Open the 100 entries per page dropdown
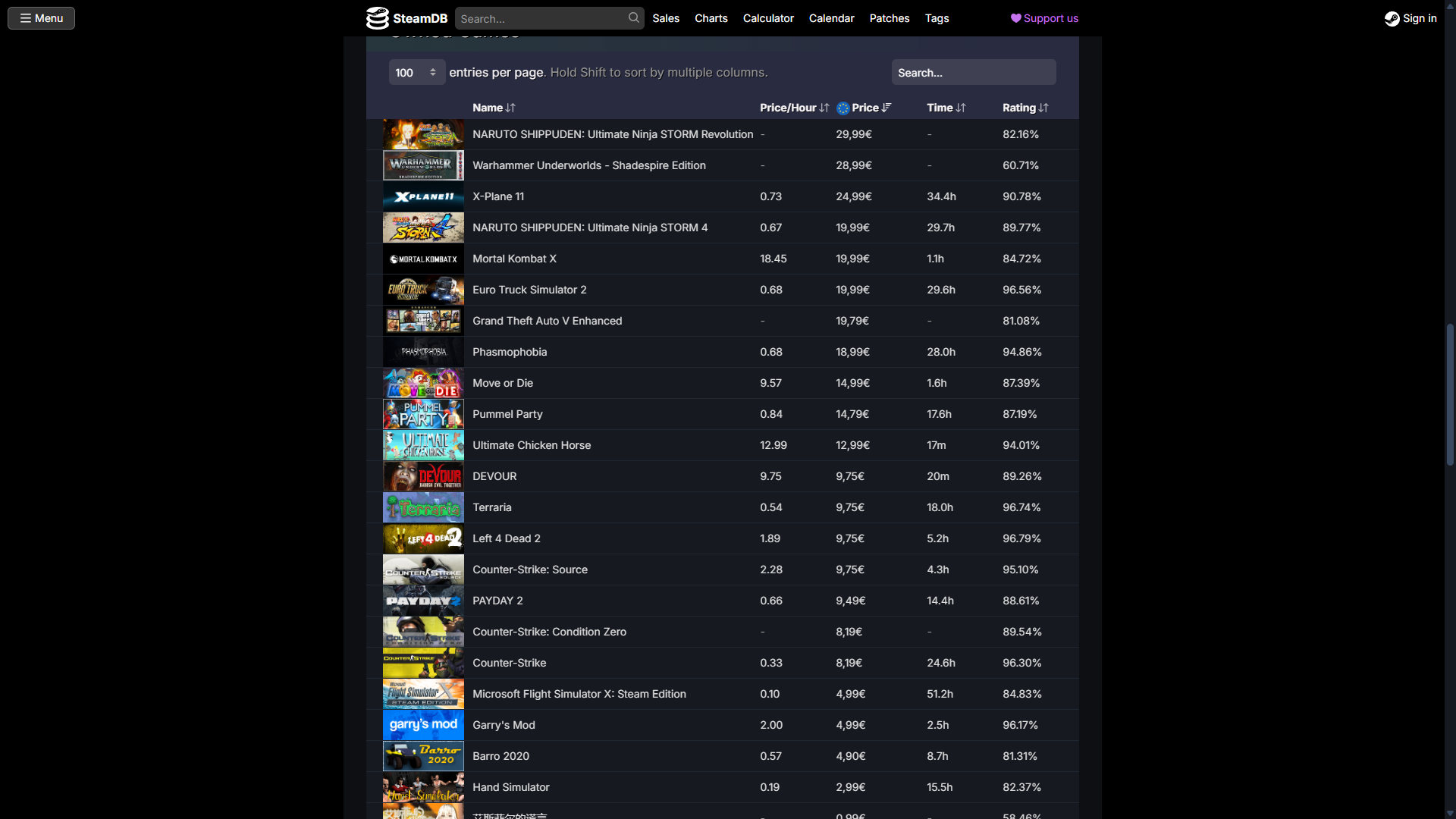Screen dimensions: 1456x819 (416, 73)
